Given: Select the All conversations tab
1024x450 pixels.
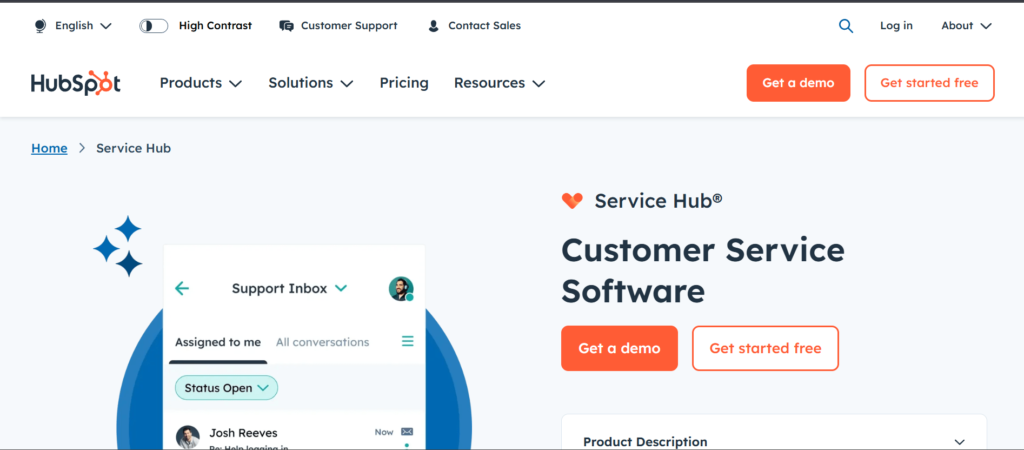Looking at the screenshot, I should [x=322, y=342].
